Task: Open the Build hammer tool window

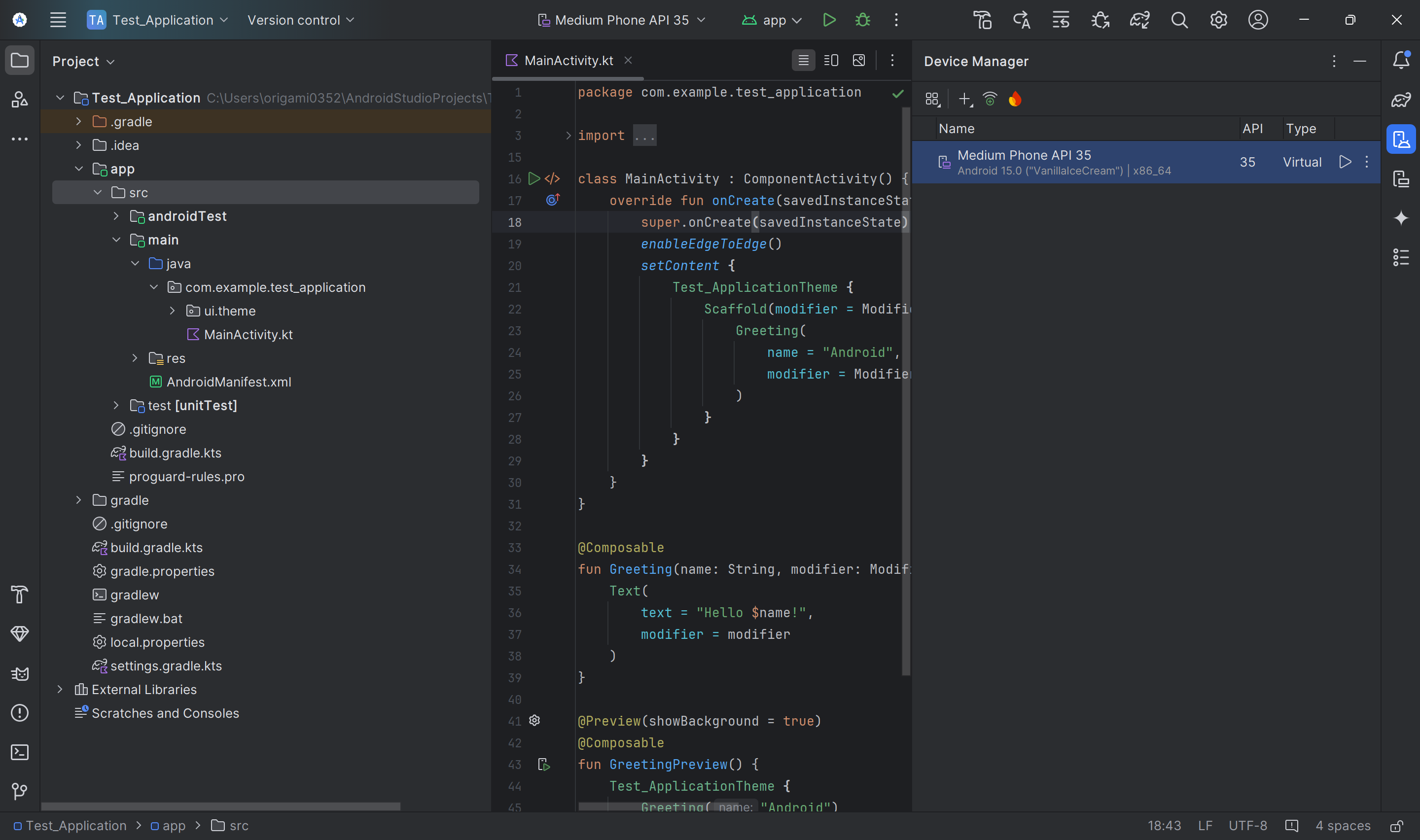Action: 20,595
